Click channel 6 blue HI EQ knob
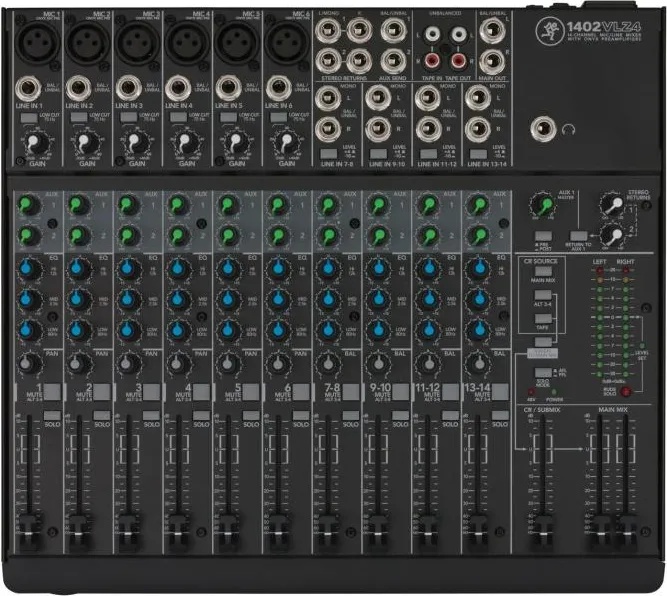This screenshot has height=596, width=667. [278, 268]
